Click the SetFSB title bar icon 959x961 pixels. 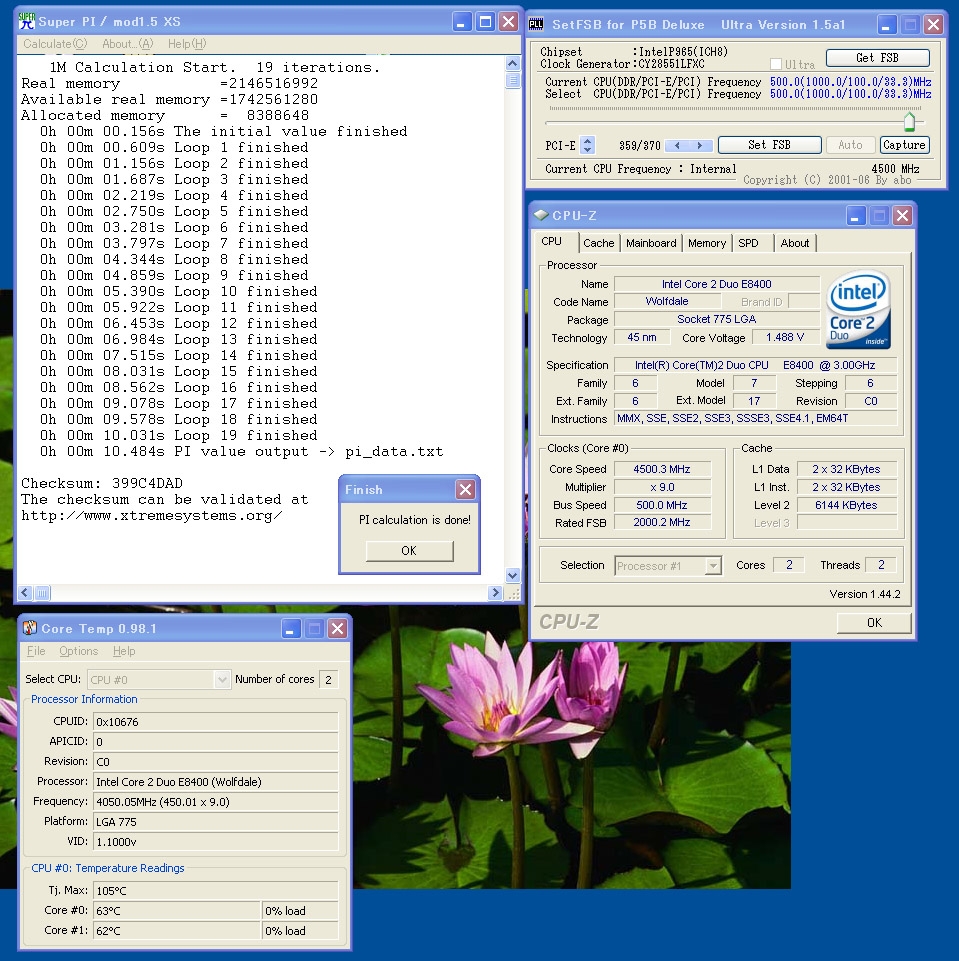click(536, 24)
